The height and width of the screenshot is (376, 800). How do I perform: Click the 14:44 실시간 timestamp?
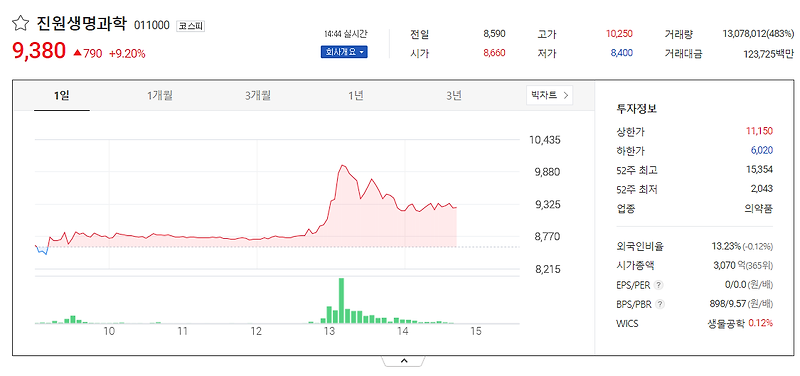[345, 34]
